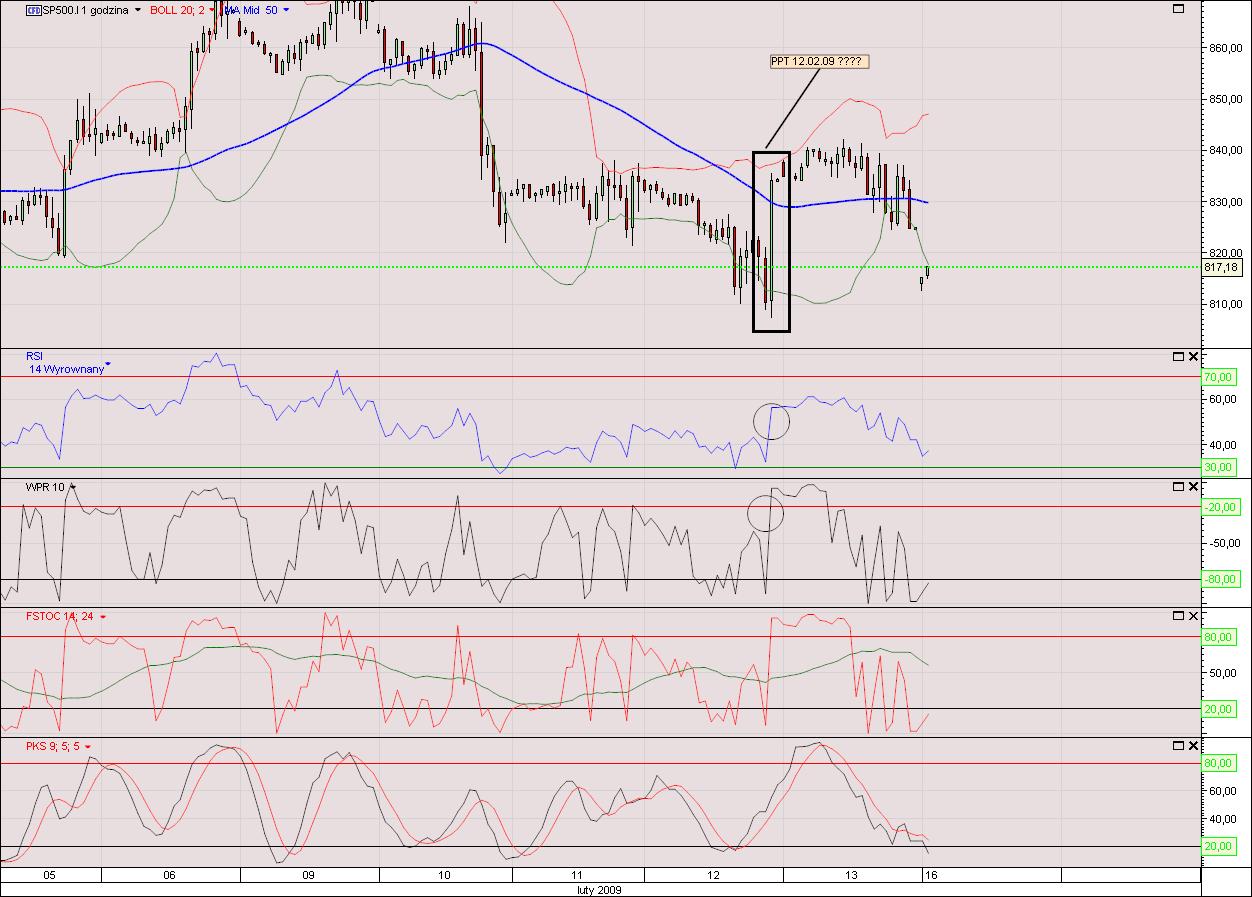Viewport: 1252px width, 897px height.
Task: Maximize the RSI indicator panel
Action: [1178, 356]
